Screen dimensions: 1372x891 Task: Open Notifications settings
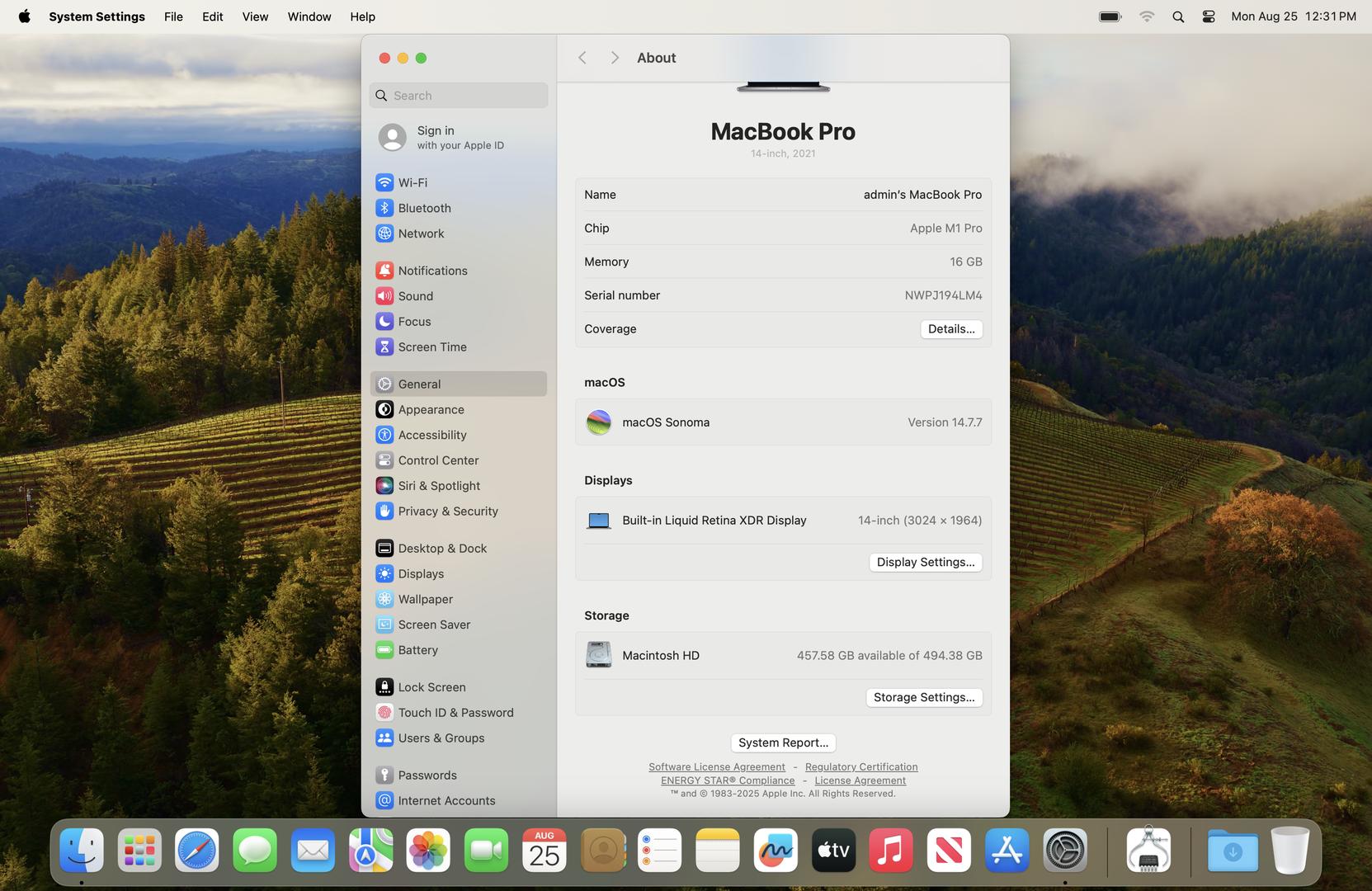[458, 271]
